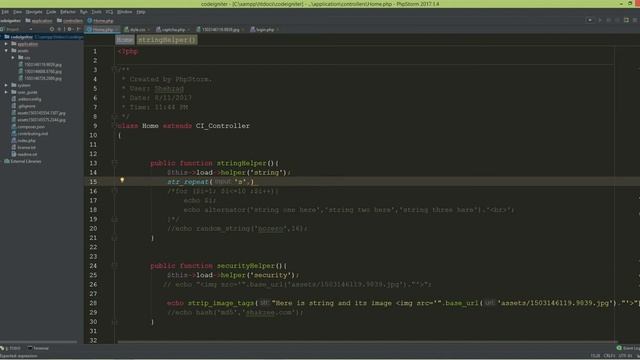Viewport: 640px width, 360px height.
Task: Place cursor in str_repeat call on line 15
Action: [x=188, y=182]
